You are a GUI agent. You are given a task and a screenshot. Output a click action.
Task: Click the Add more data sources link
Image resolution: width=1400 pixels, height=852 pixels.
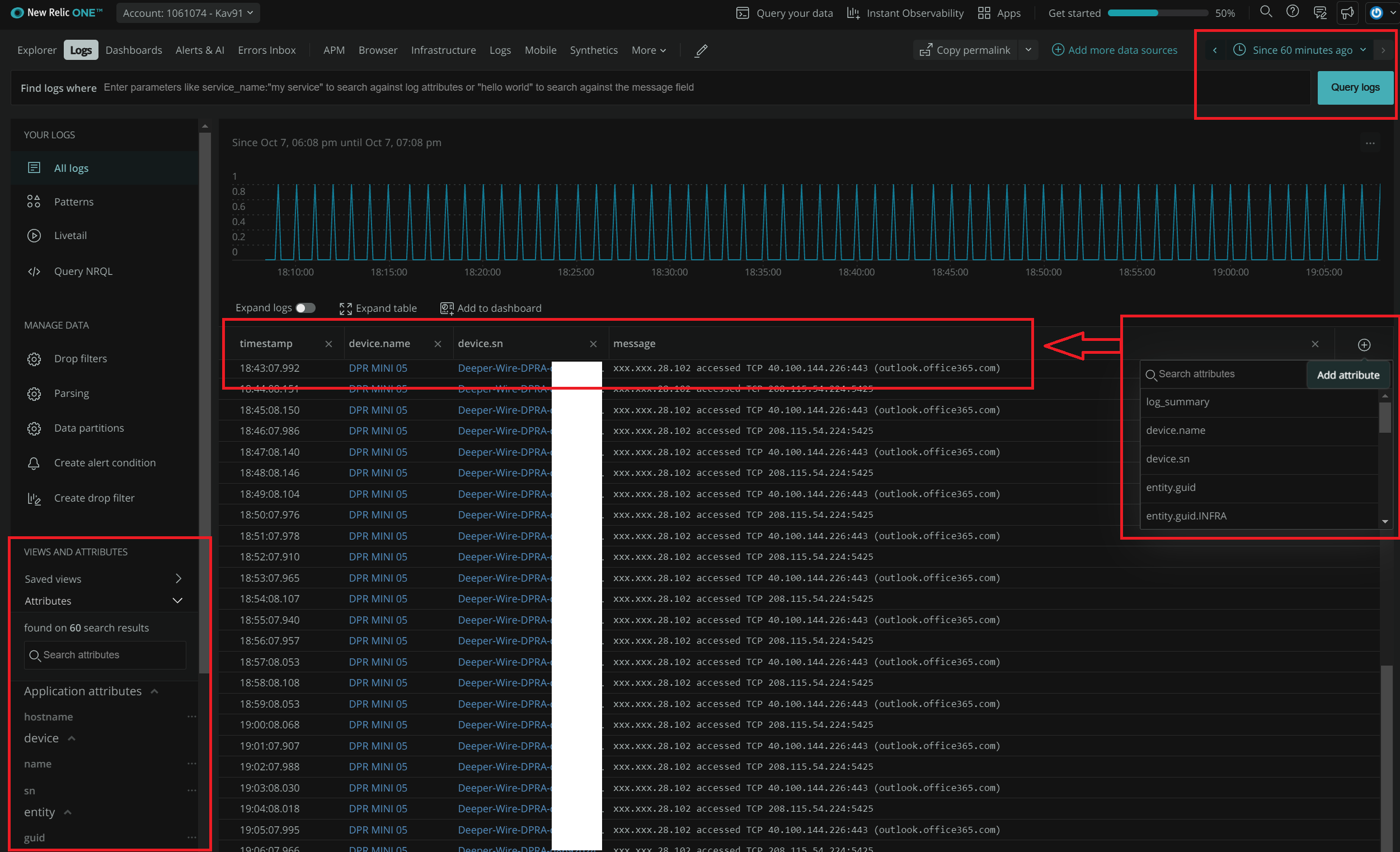tap(1114, 50)
